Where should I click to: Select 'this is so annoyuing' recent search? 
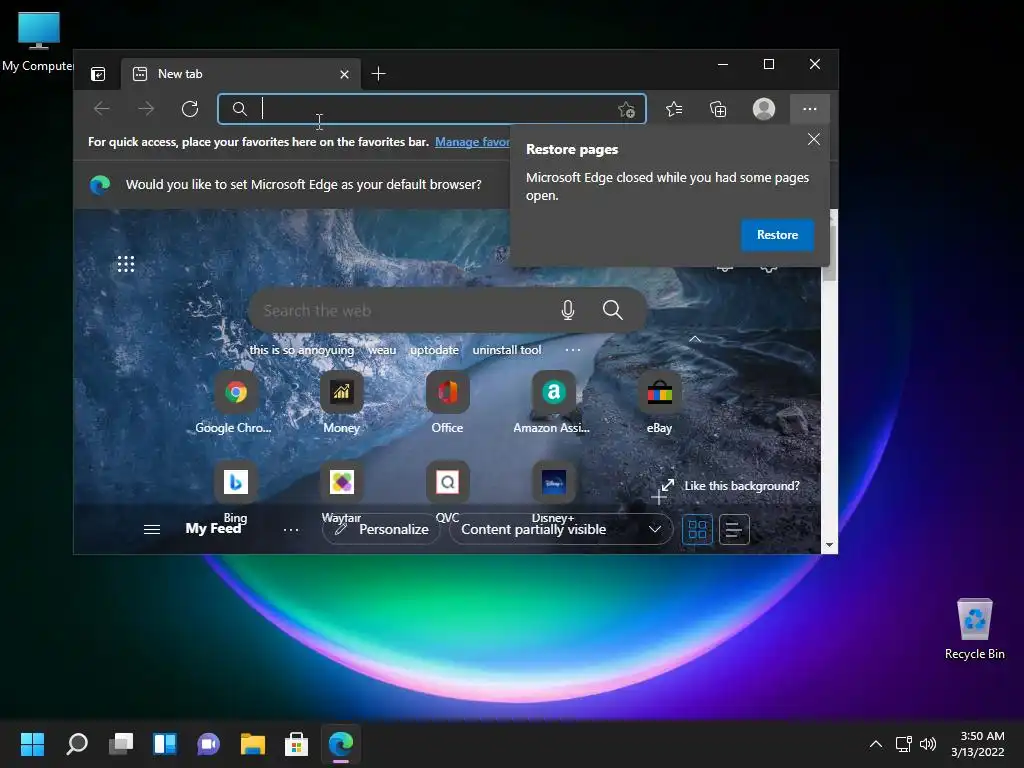point(302,350)
